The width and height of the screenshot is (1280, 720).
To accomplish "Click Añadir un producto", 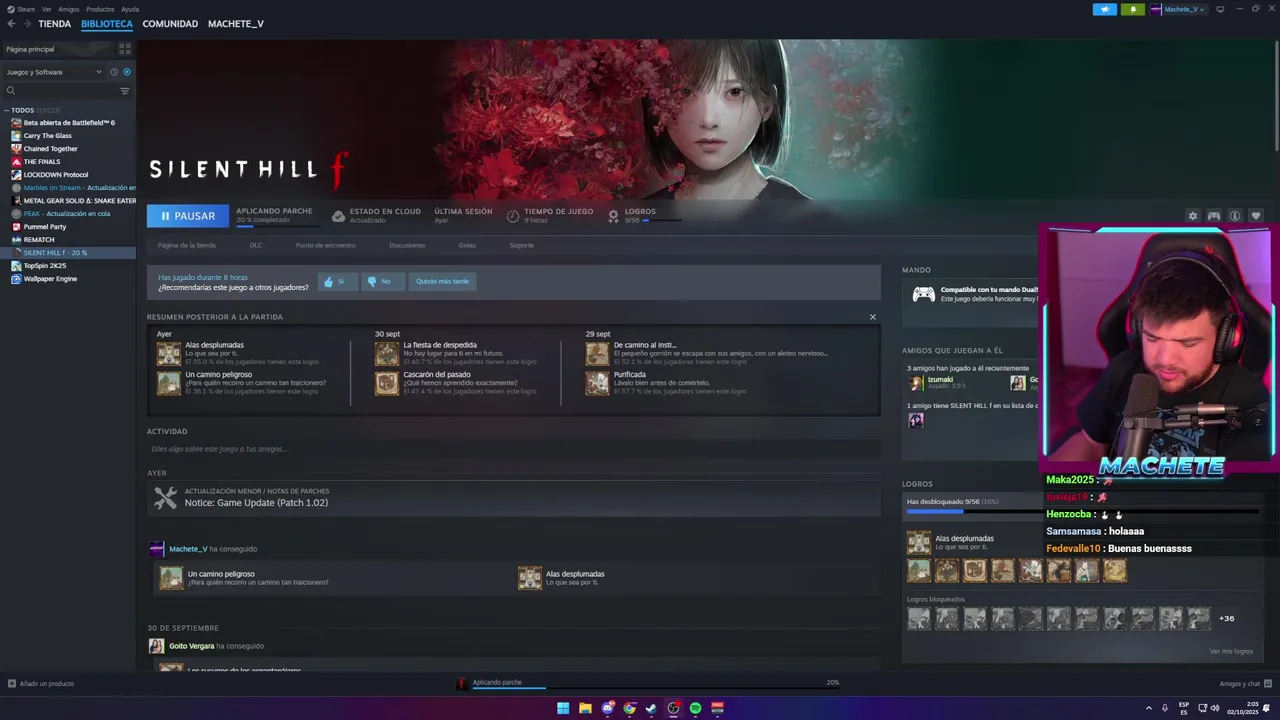I will pos(41,684).
